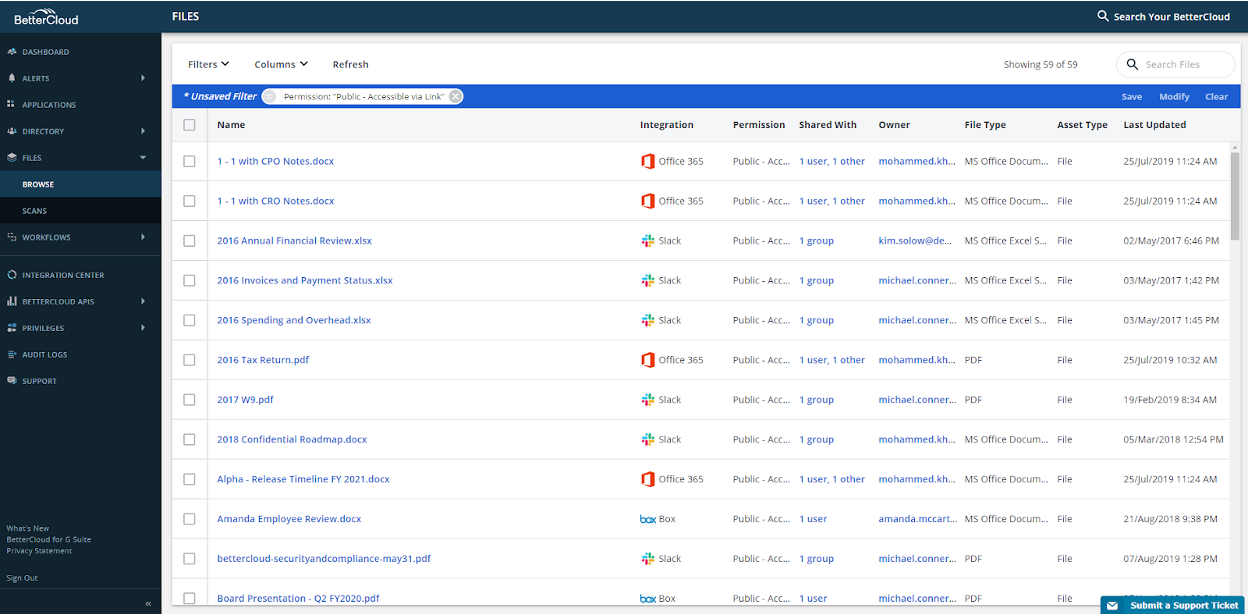Click the Integration Center icon
This screenshot has width=1248, height=614.
point(11,274)
